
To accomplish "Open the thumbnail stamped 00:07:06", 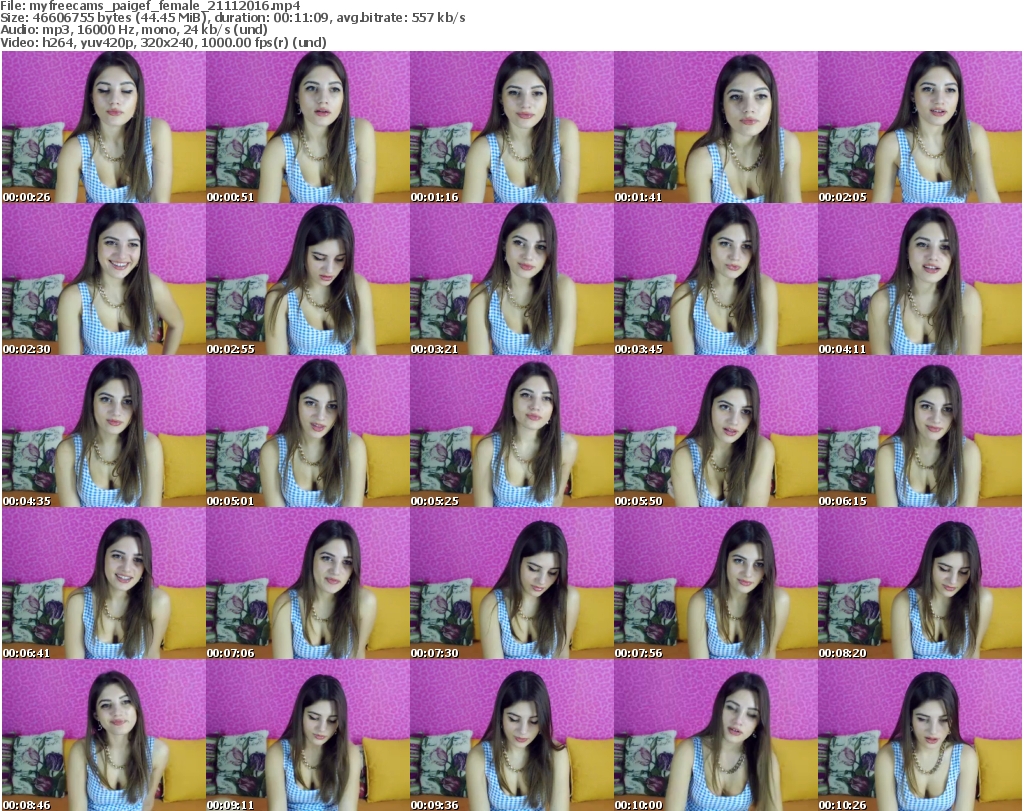I will [x=308, y=583].
